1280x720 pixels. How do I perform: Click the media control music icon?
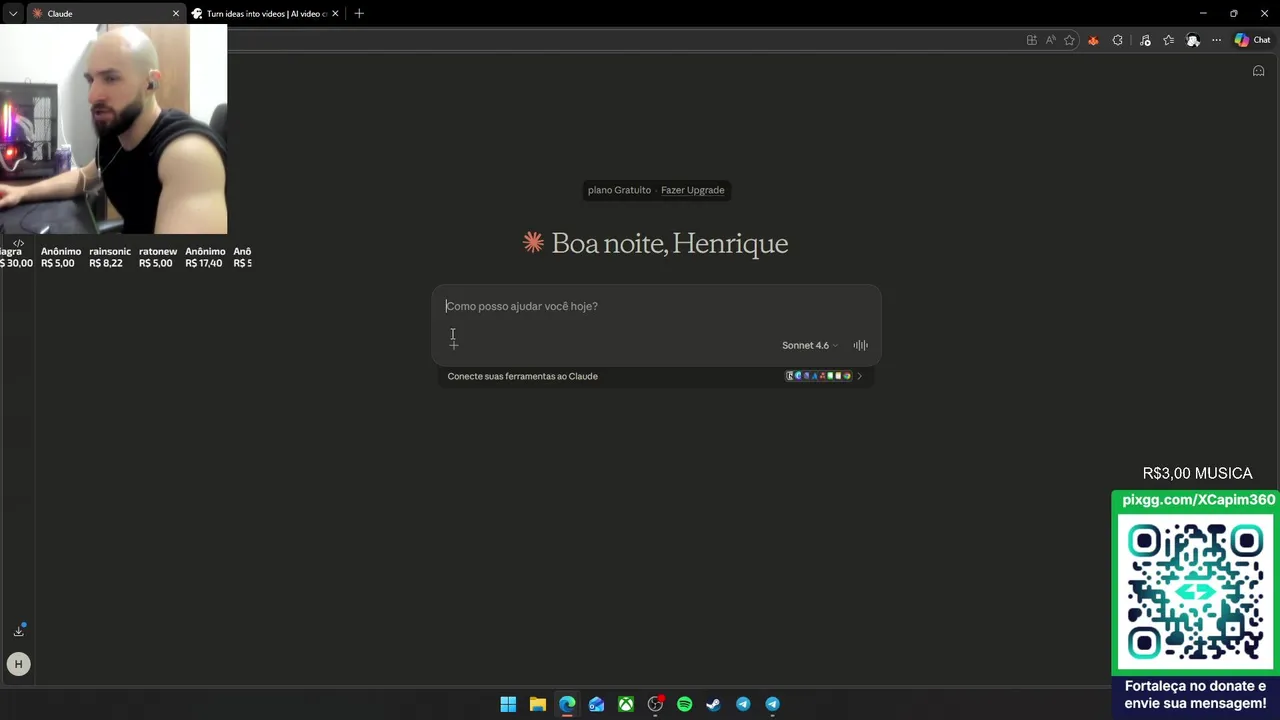point(1145,40)
